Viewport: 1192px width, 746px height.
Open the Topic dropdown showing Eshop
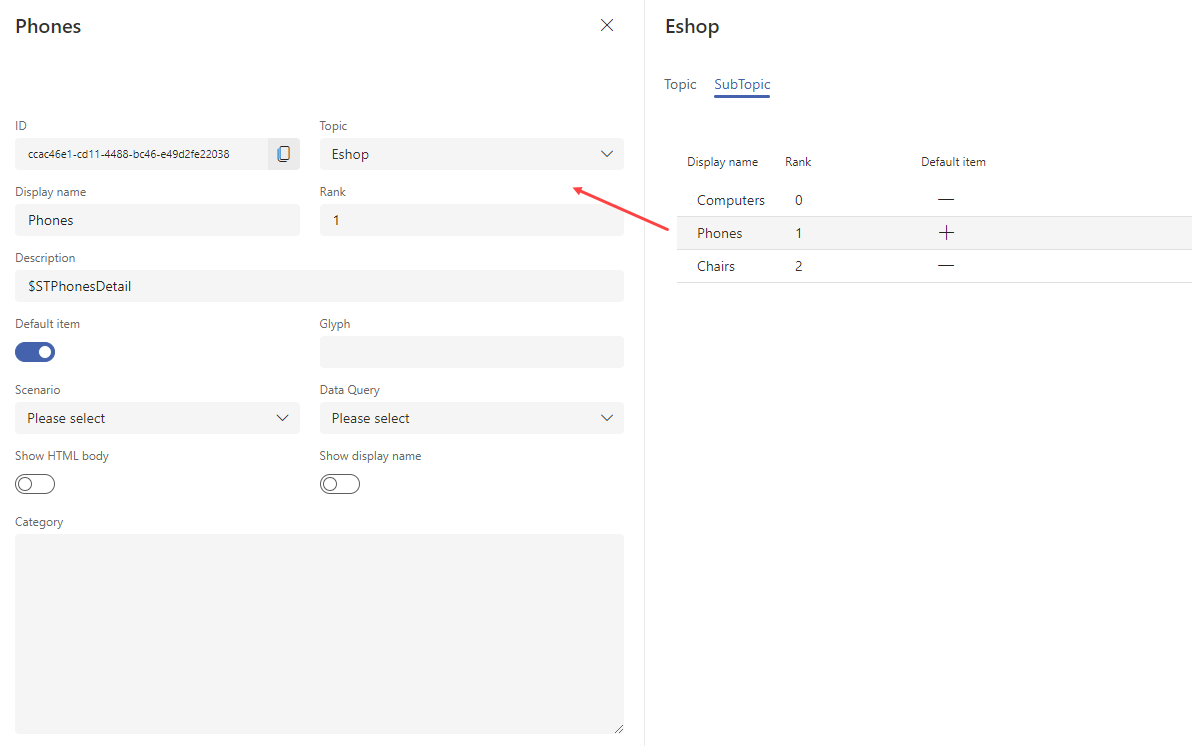click(x=471, y=154)
